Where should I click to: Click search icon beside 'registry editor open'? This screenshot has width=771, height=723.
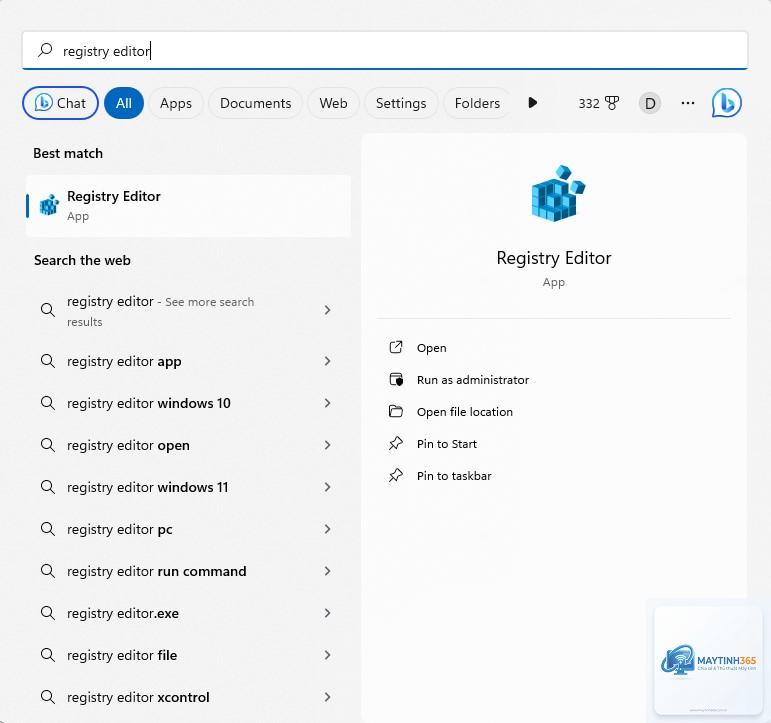click(48, 445)
